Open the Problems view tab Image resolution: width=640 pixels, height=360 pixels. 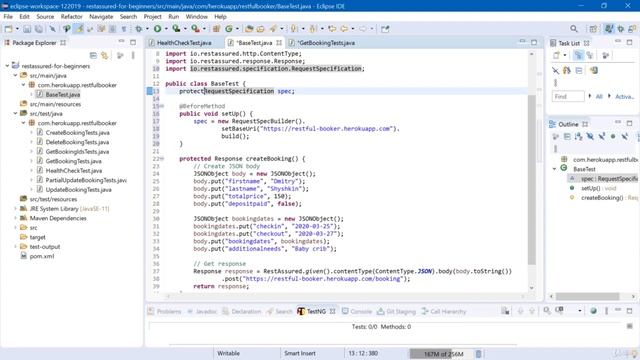click(x=164, y=311)
